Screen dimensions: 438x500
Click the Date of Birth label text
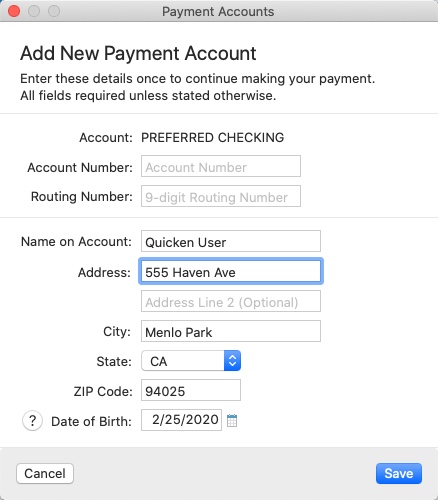coord(91,421)
